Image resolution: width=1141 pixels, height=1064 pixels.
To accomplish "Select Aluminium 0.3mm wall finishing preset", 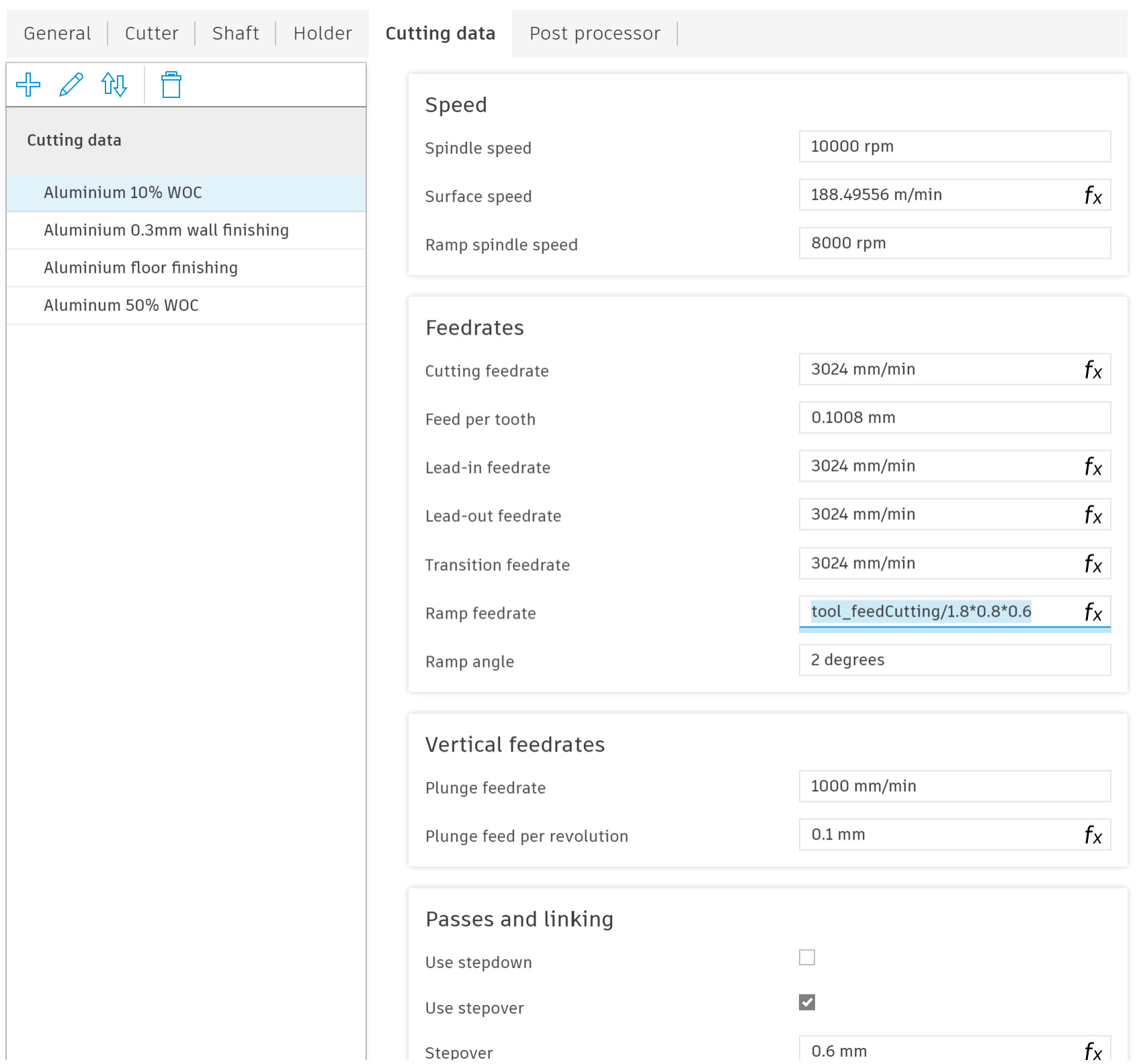I will 166,230.
